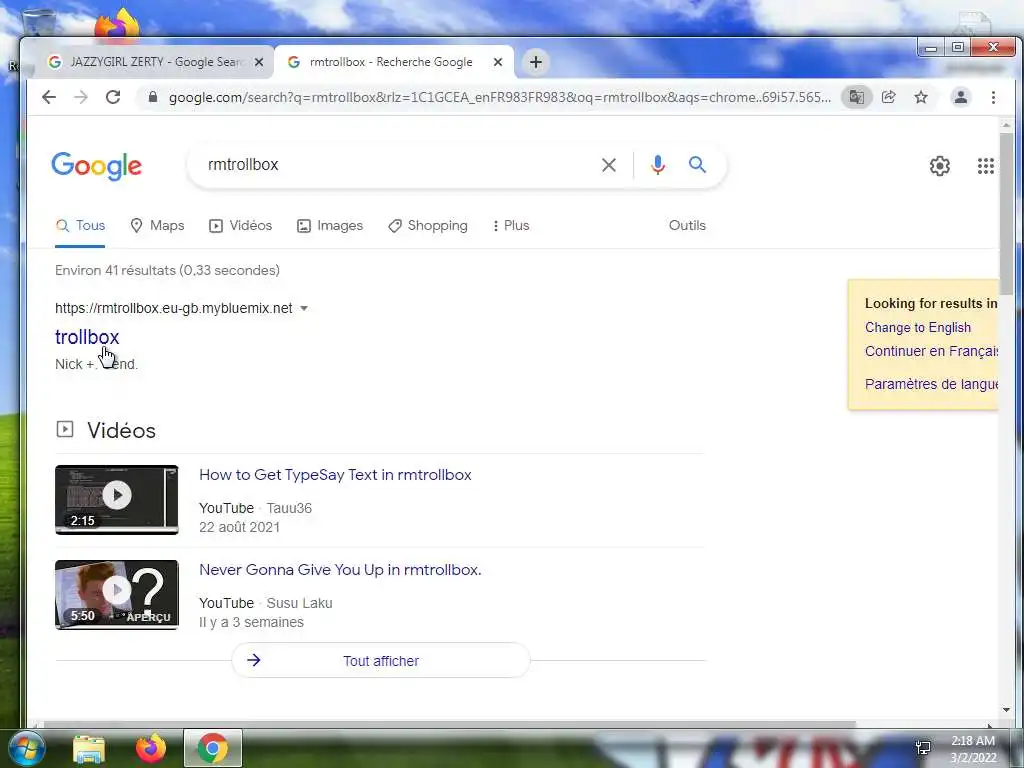Viewport: 1024px width, 768px height.
Task: Clear the search box with the X
Action: 609,165
